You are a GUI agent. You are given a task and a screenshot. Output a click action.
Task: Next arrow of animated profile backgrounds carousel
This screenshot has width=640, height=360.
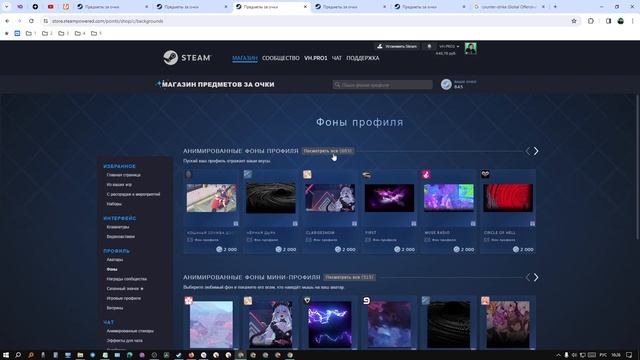(x=536, y=151)
